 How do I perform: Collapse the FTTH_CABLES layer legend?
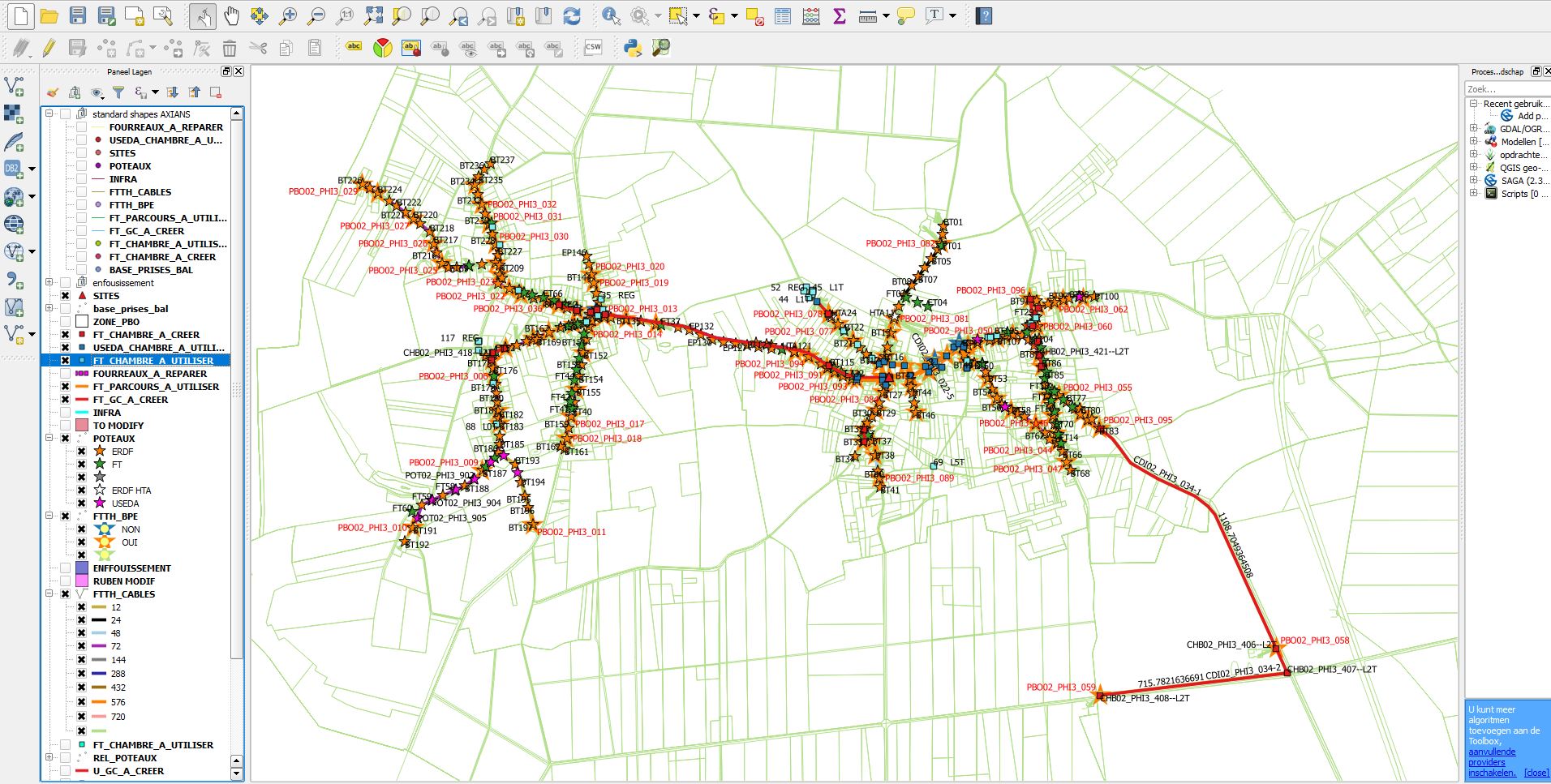(x=49, y=594)
